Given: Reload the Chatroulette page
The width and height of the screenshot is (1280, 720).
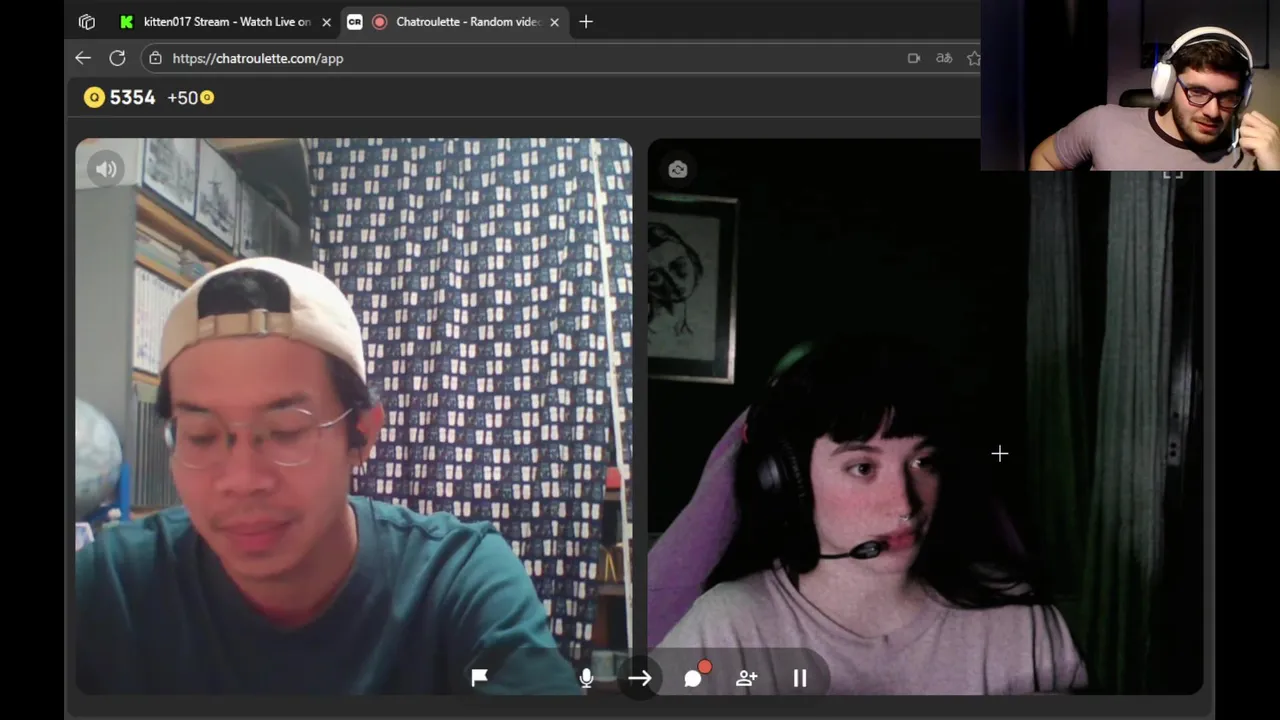Looking at the screenshot, I should [117, 58].
